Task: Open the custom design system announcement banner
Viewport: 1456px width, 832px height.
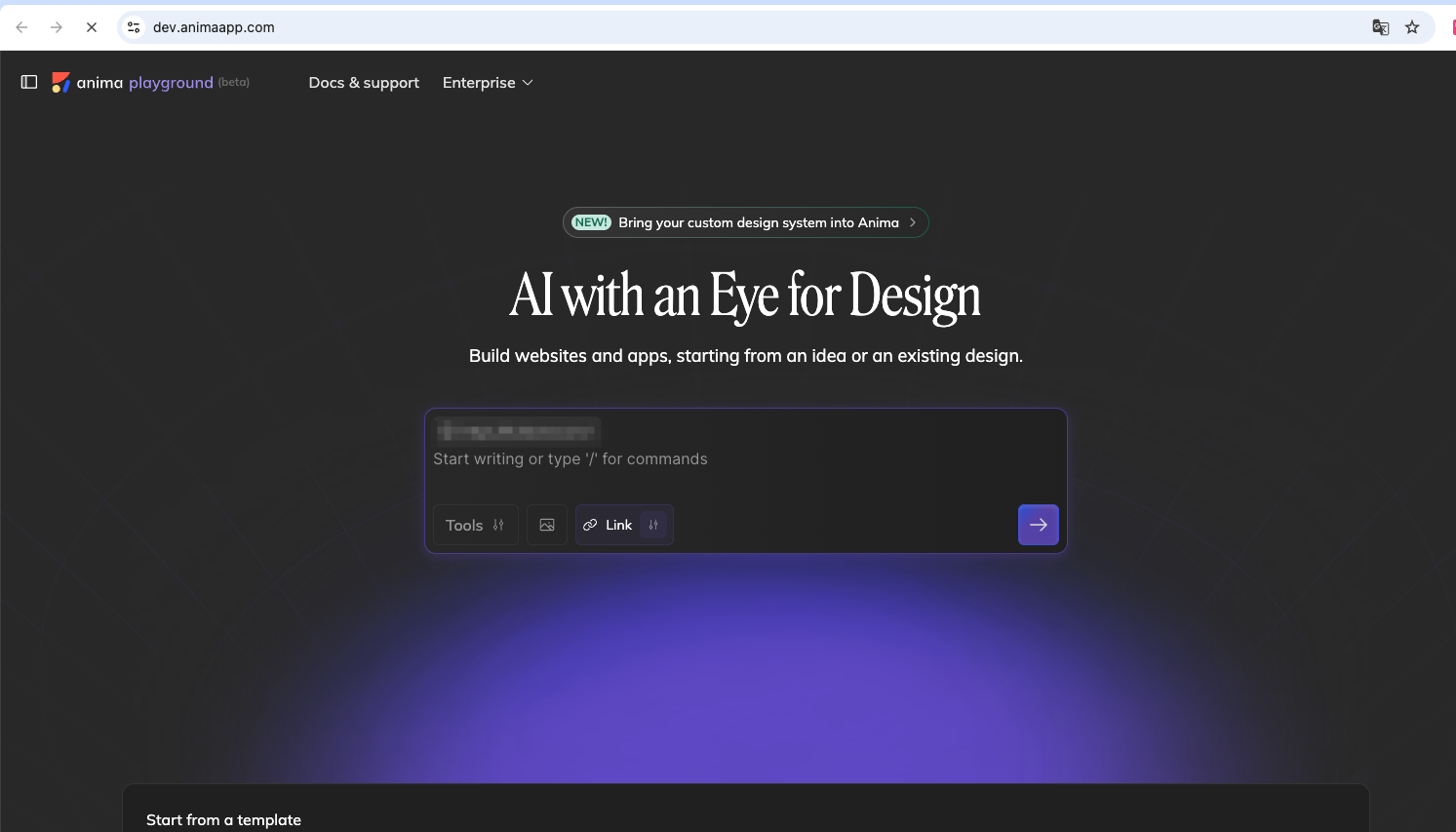Action: (x=746, y=222)
